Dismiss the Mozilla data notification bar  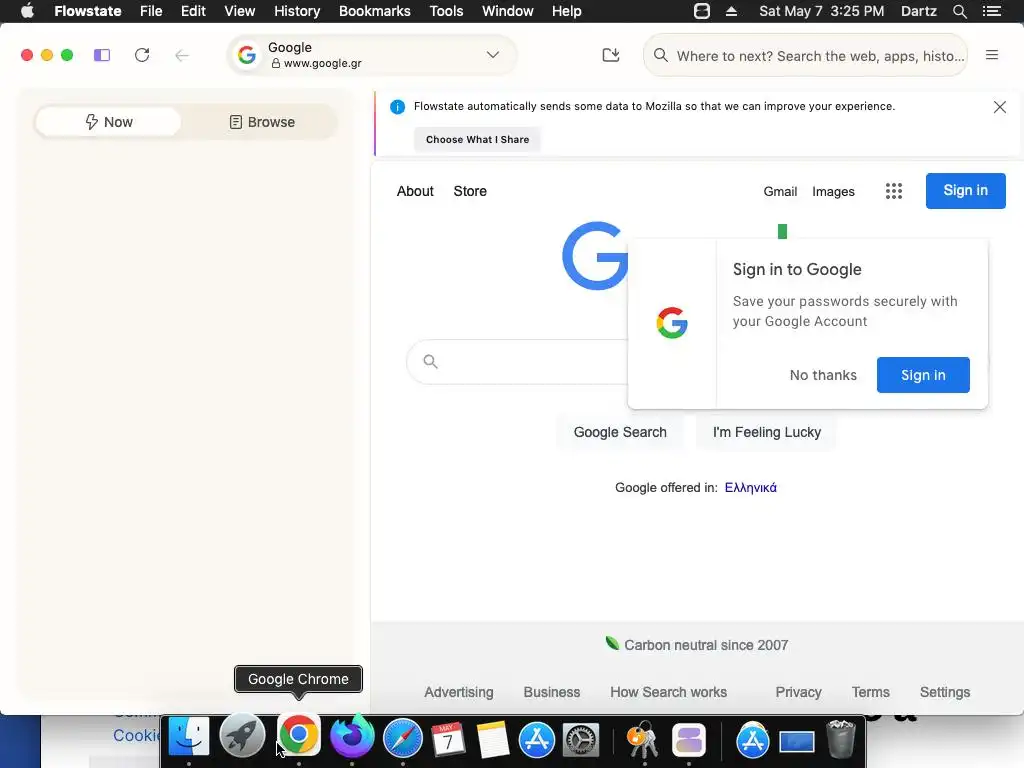[999, 107]
